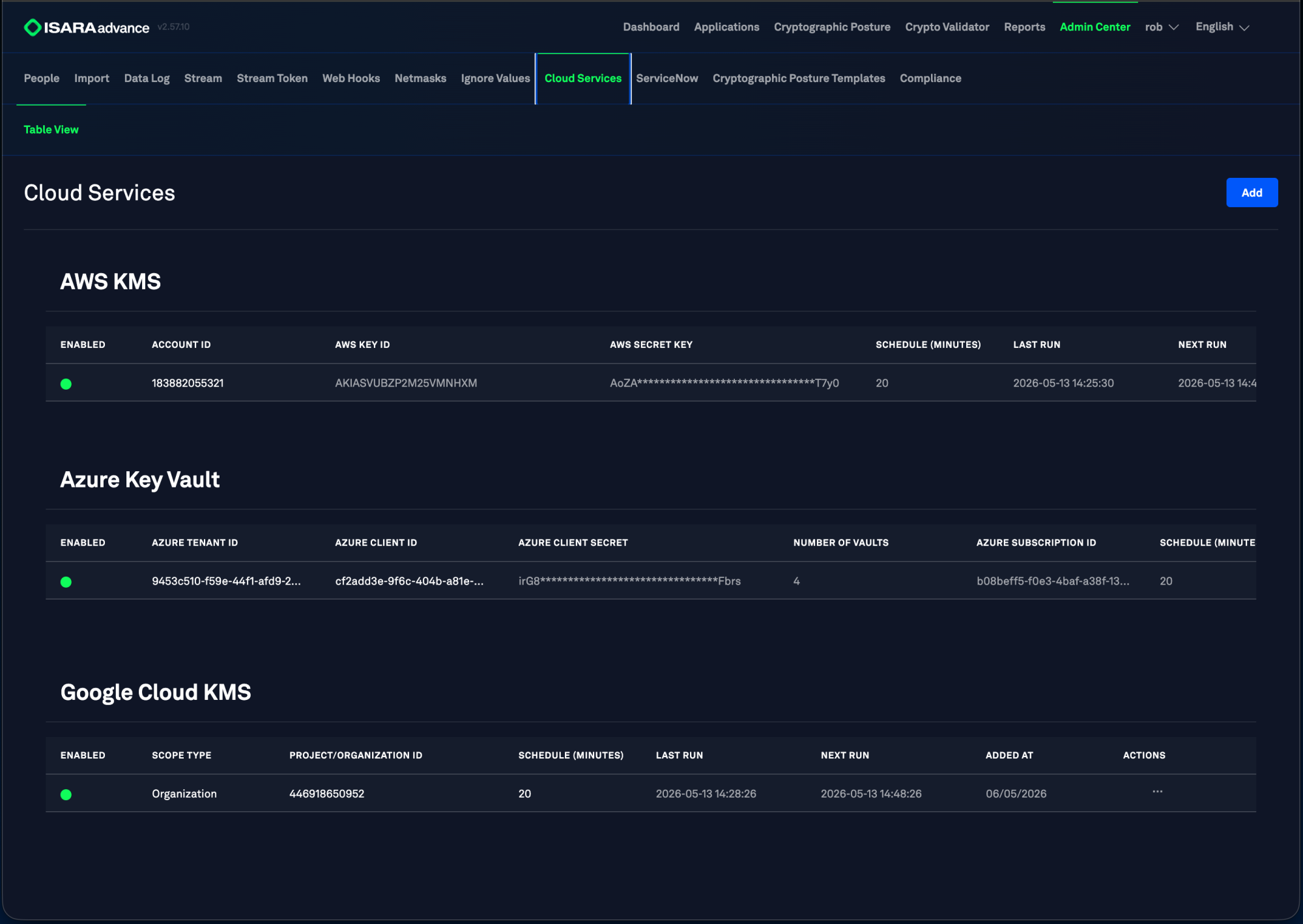Click the added at date 06/05/2026
This screenshot has height=924, width=1303.
tap(1016, 794)
